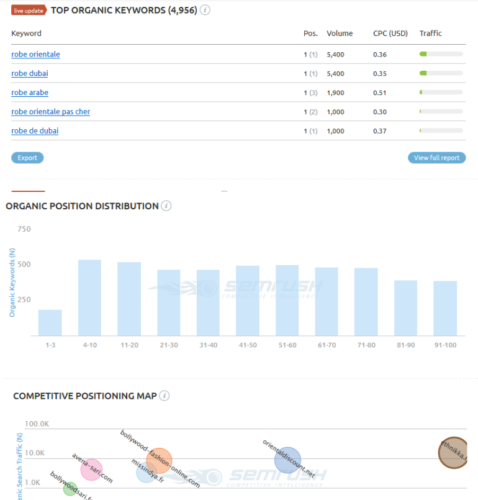Click info icon beside Top Organic Keywords
The image size is (478, 500).
[205, 10]
